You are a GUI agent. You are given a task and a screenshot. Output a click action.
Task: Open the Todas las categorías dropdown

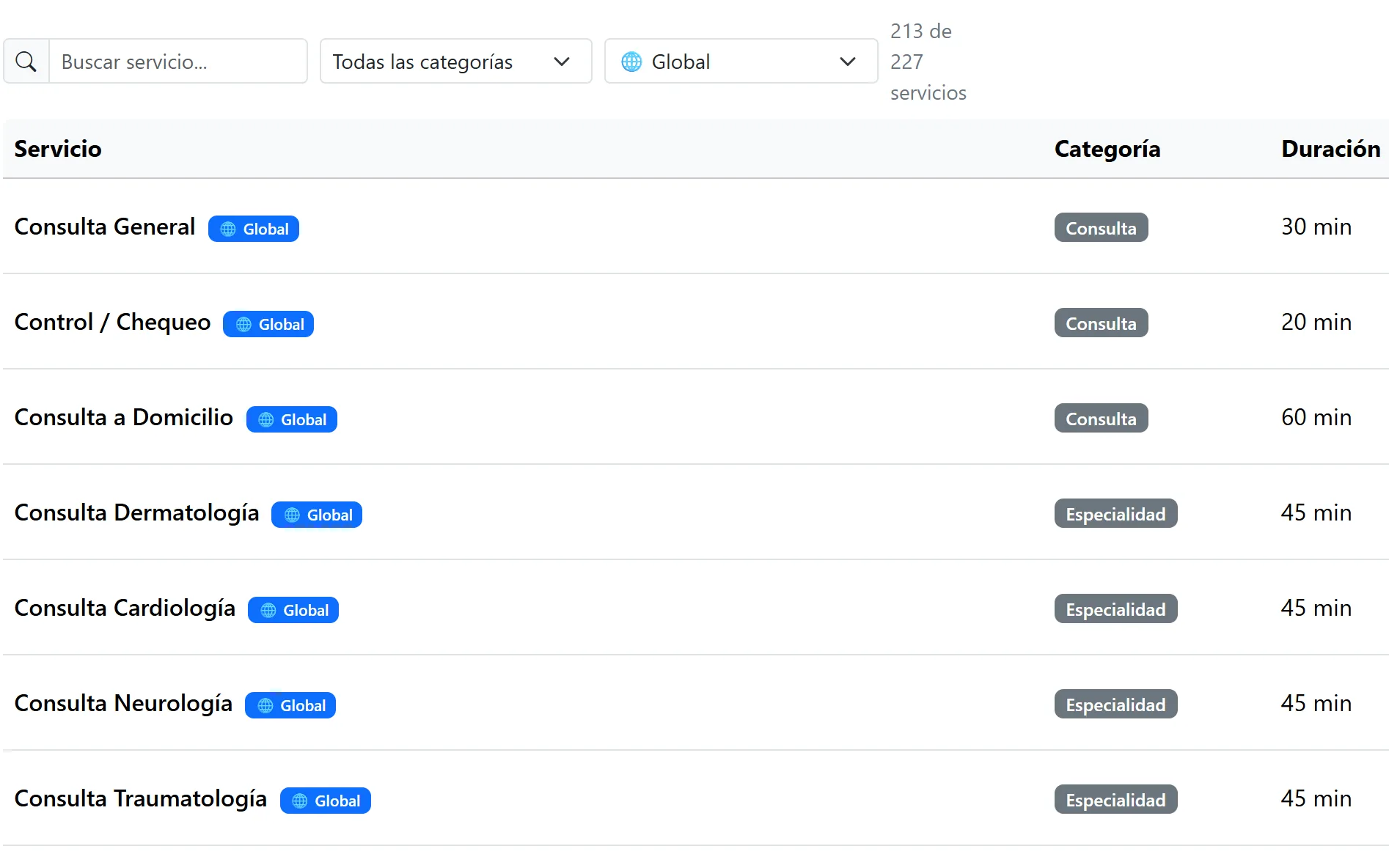(455, 62)
